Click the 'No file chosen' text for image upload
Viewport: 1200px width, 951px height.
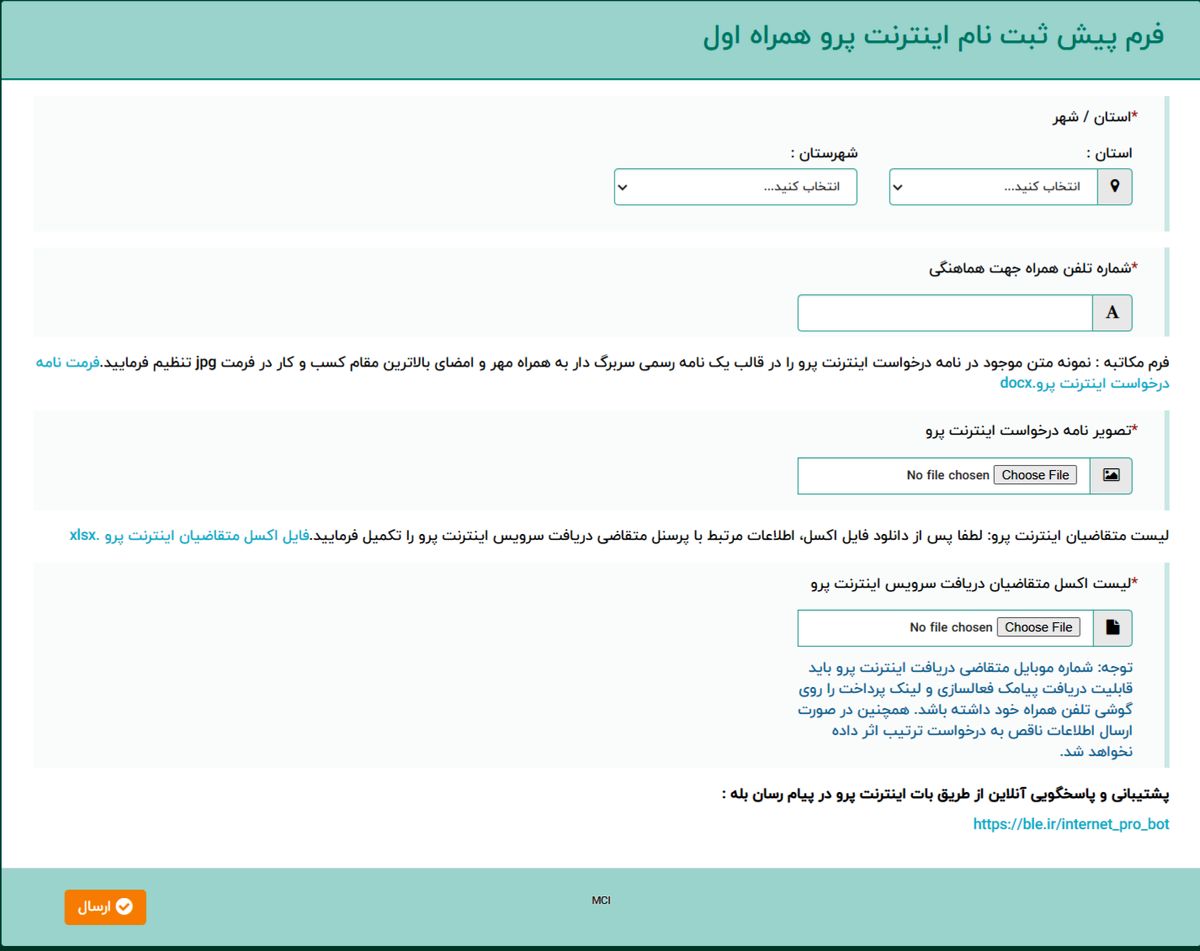(948, 475)
